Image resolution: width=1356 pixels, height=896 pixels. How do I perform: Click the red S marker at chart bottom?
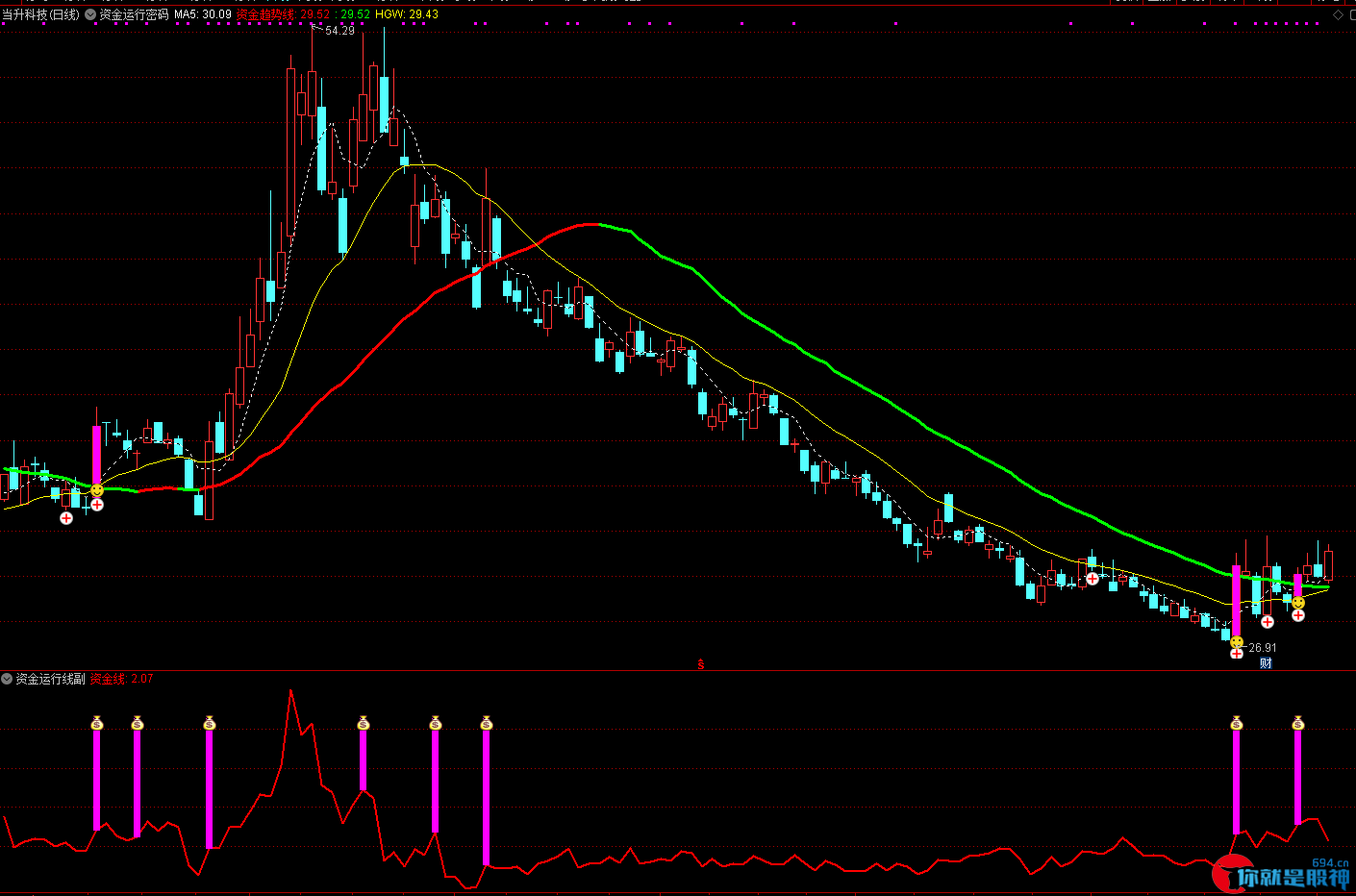700,664
